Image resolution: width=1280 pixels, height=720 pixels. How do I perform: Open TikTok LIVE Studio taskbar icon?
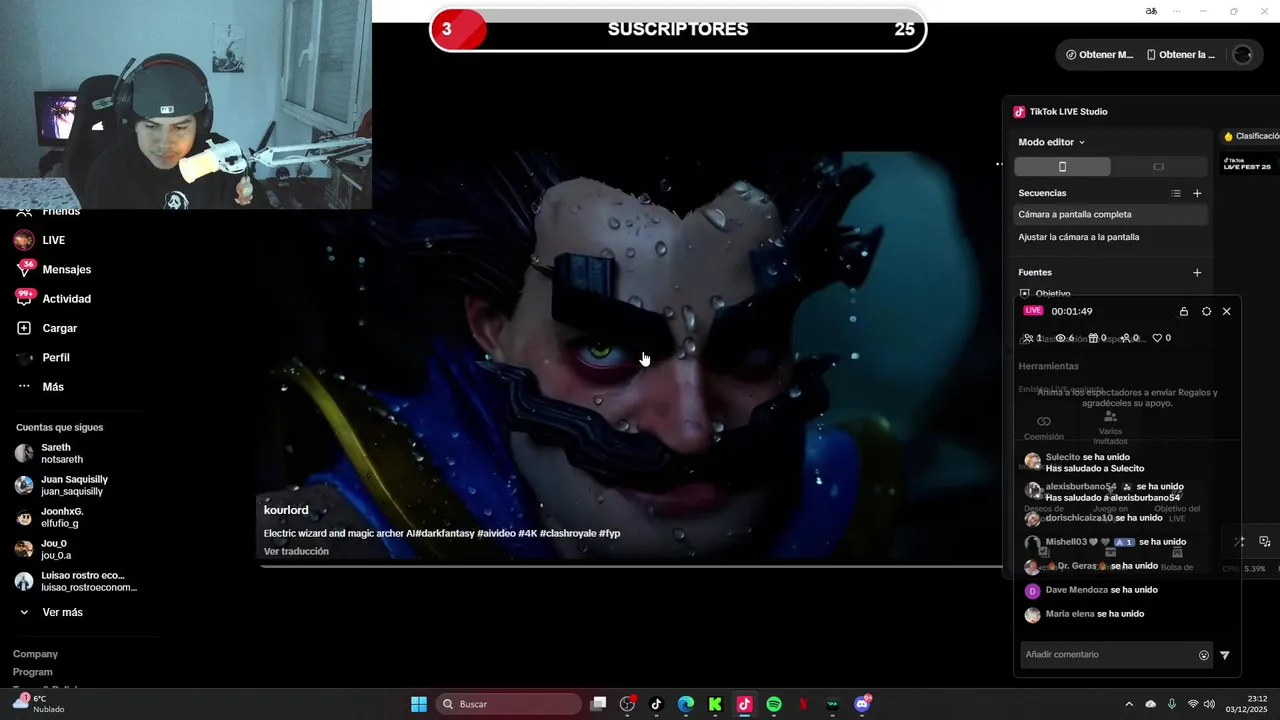744,704
